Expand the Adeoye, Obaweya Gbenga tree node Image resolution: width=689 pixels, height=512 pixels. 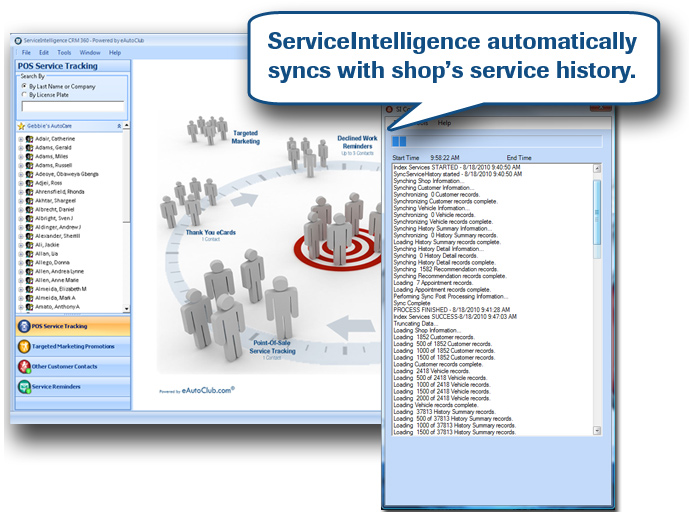point(21,174)
